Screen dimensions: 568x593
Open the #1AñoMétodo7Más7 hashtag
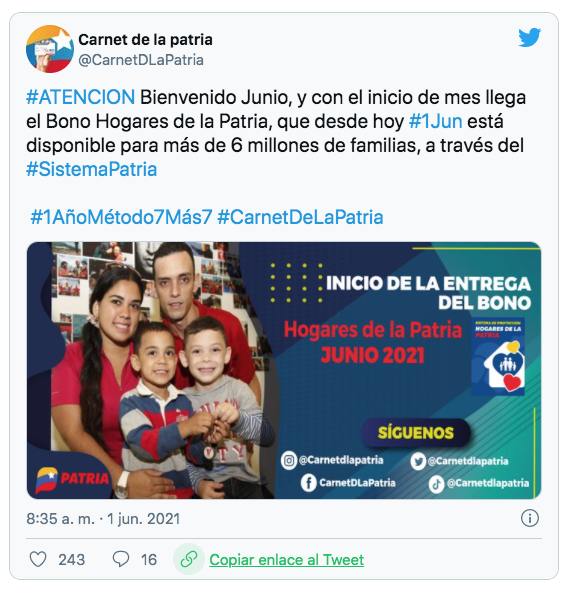(x=121, y=217)
